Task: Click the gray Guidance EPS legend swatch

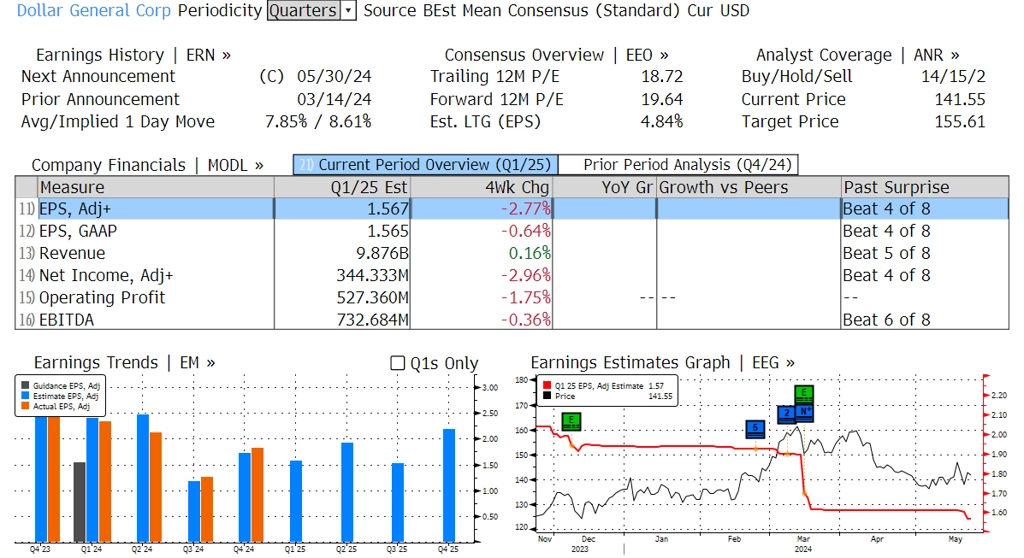Action: click(25, 386)
